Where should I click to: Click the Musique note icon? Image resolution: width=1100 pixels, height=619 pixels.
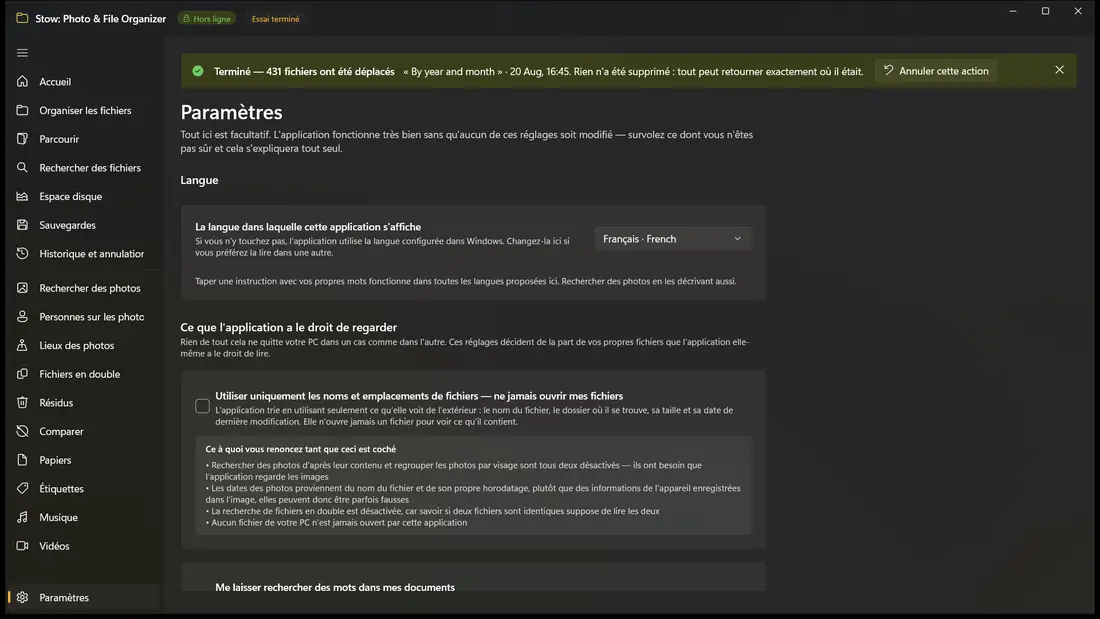(x=22, y=517)
